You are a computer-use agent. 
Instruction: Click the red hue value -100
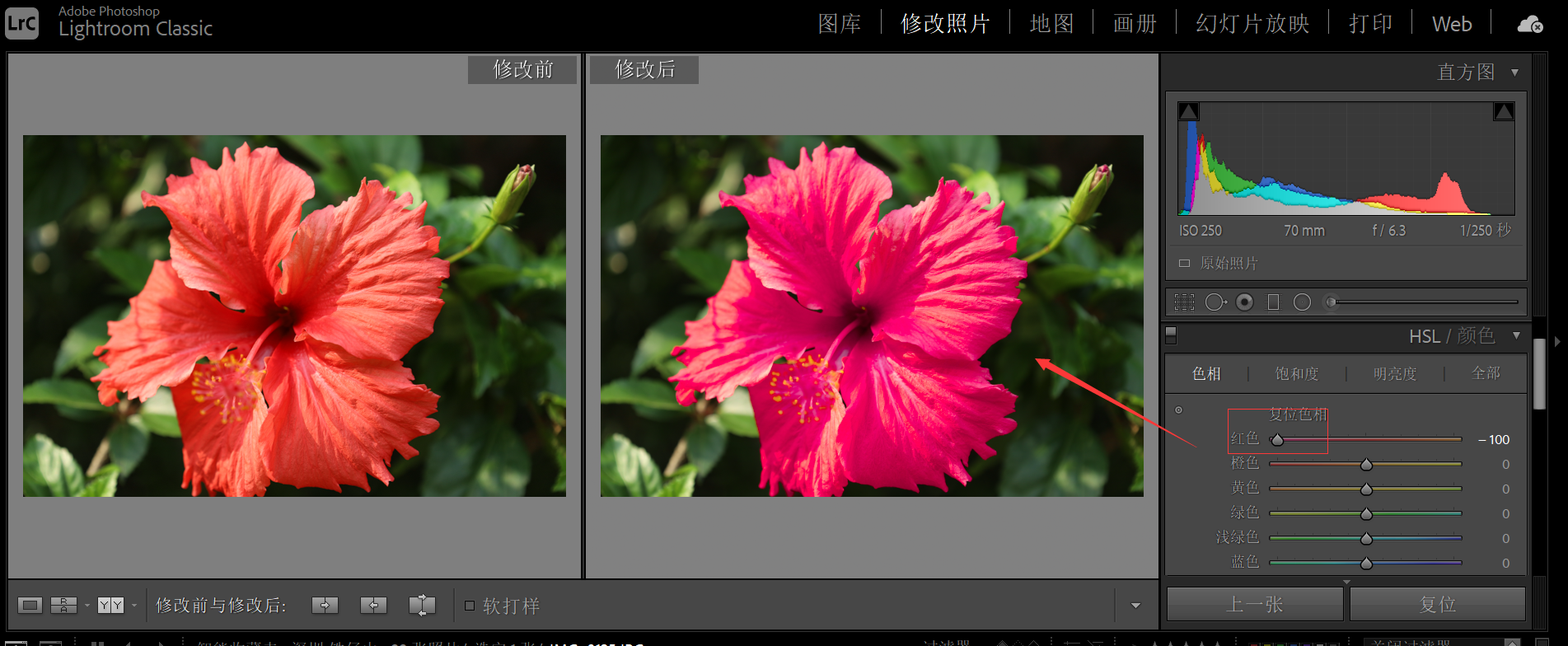(x=1494, y=440)
